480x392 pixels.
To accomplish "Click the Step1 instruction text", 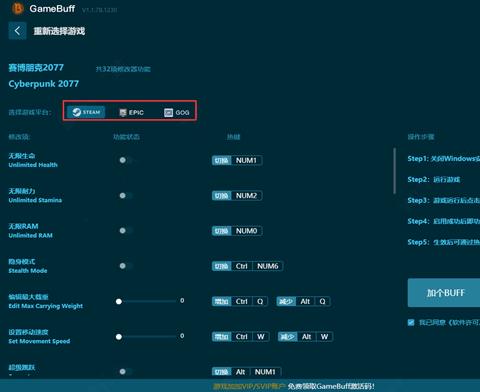I will [x=444, y=158].
